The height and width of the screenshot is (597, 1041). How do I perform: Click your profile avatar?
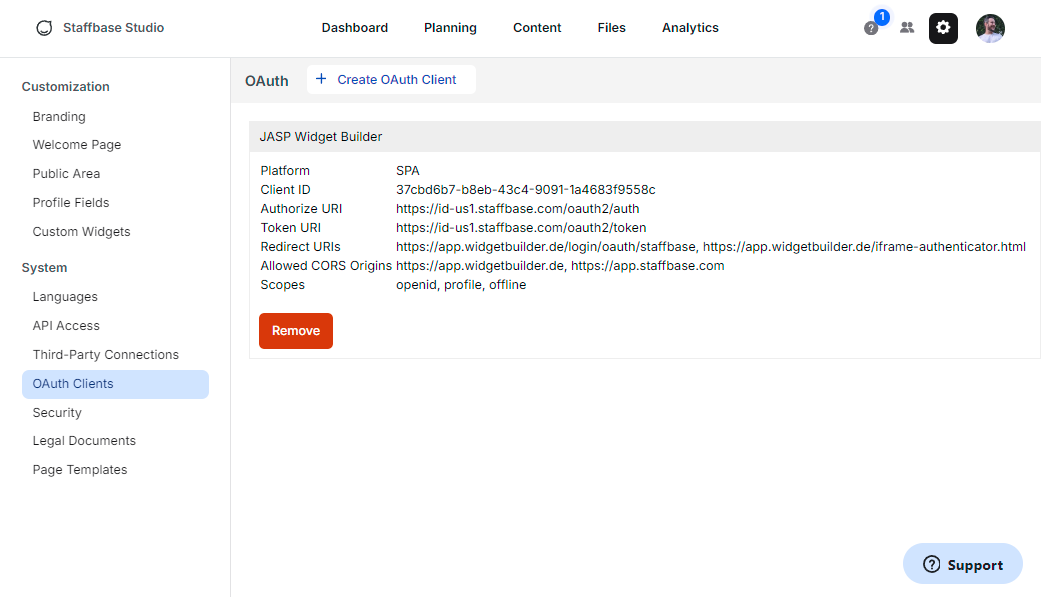tap(990, 28)
